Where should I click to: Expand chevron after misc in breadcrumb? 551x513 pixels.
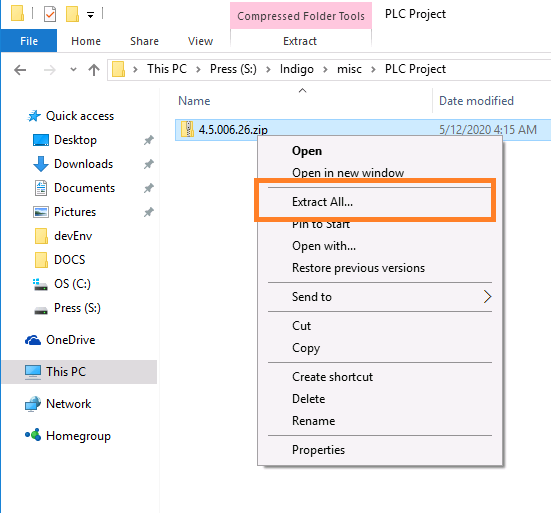(373, 70)
